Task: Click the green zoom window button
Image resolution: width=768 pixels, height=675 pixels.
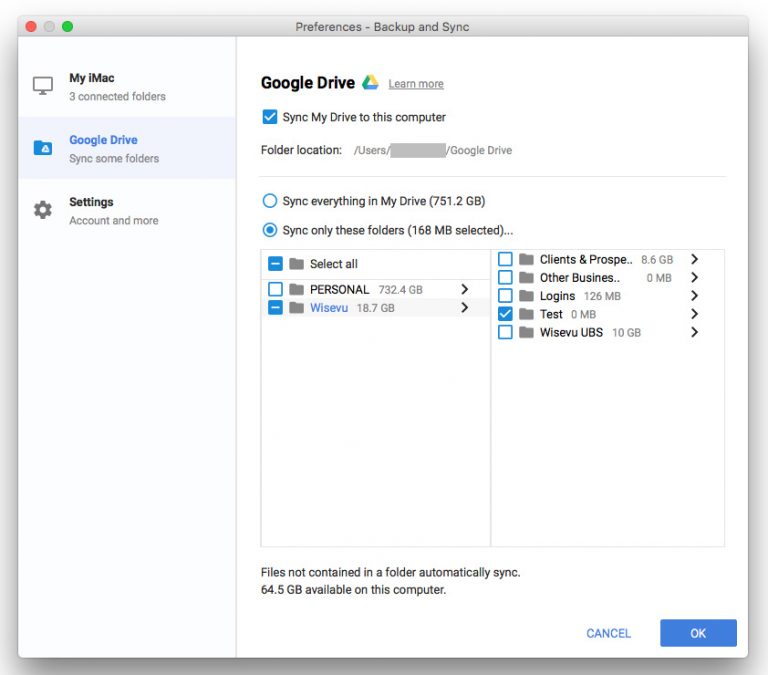Action: coord(68,26)
